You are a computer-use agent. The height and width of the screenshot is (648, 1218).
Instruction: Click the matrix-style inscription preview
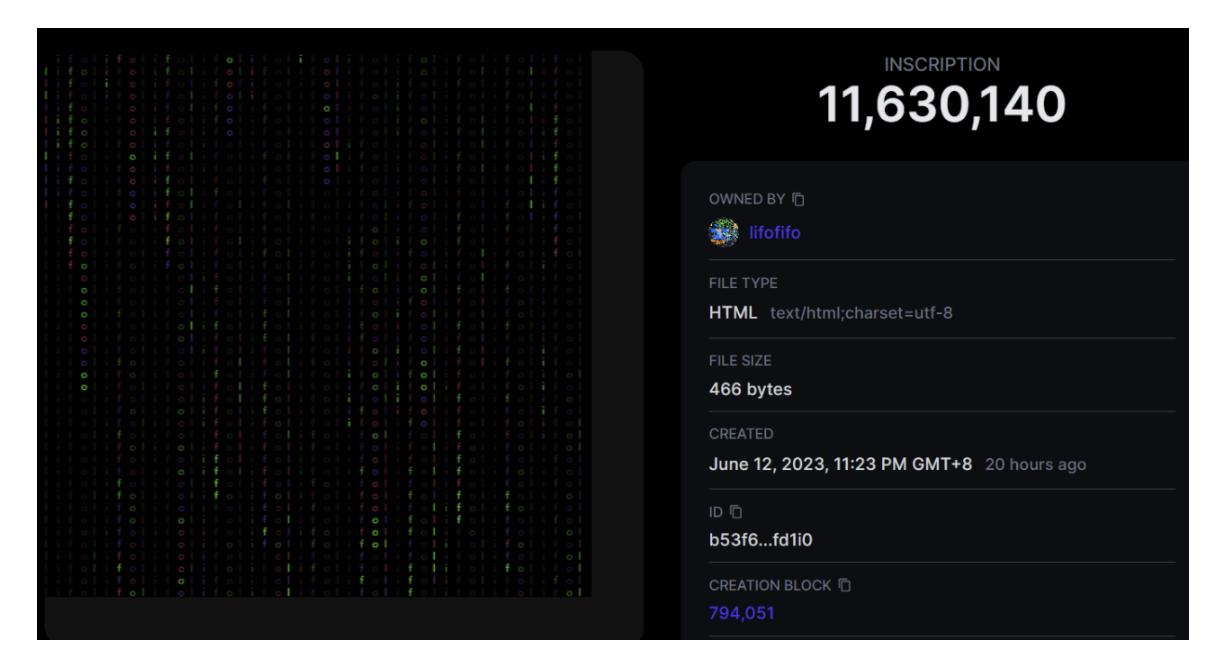[319, 325]
